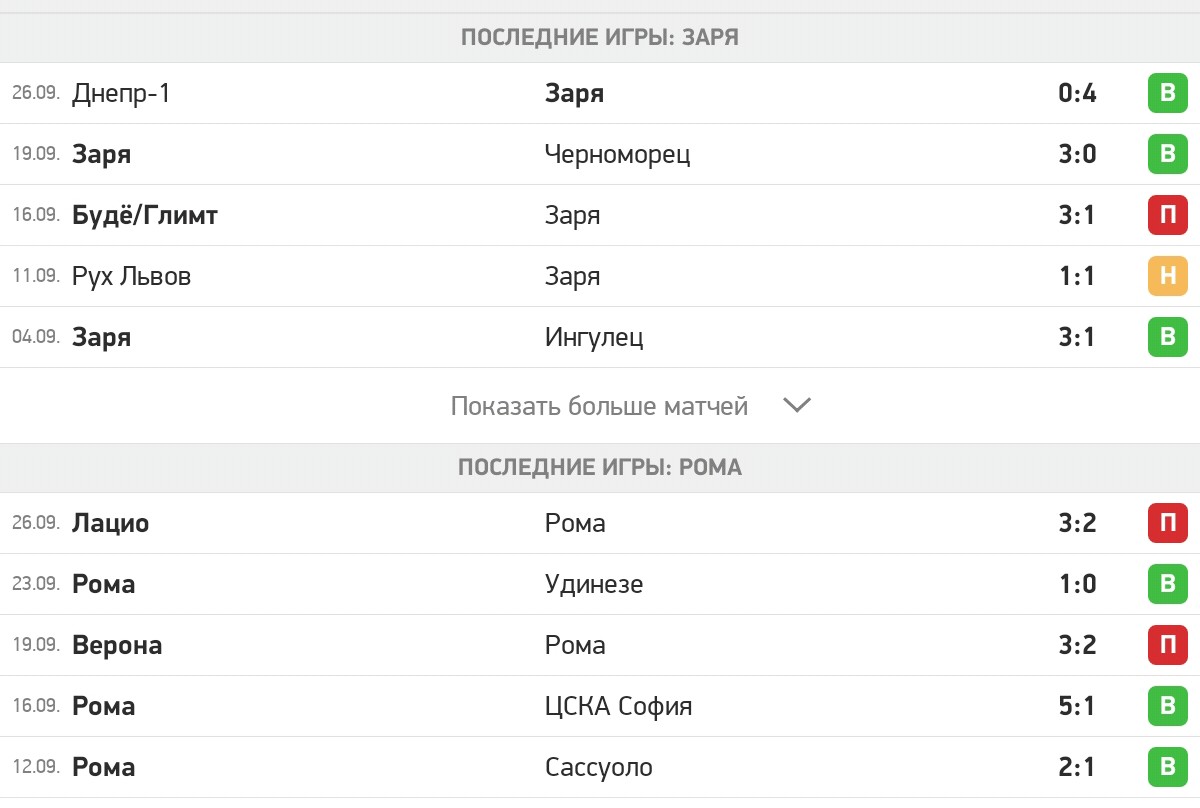Click date 19.09. in Черноморец row
This screenshot has width=1200, height=808.
[x=36, y=154]
